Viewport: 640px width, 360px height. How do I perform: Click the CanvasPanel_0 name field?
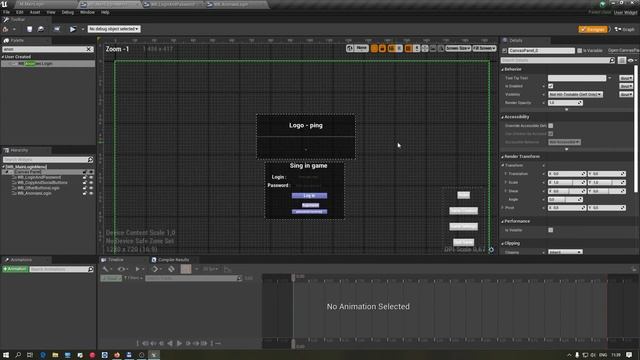(541, 51)
